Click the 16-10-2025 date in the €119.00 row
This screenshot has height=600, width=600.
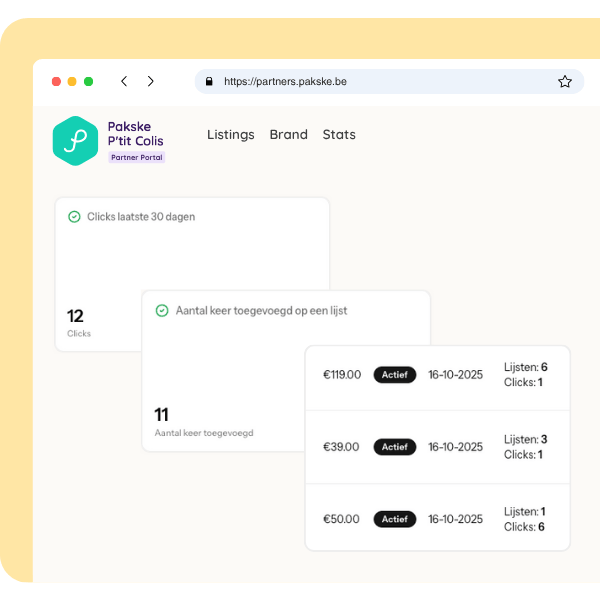tap(455, 375)
